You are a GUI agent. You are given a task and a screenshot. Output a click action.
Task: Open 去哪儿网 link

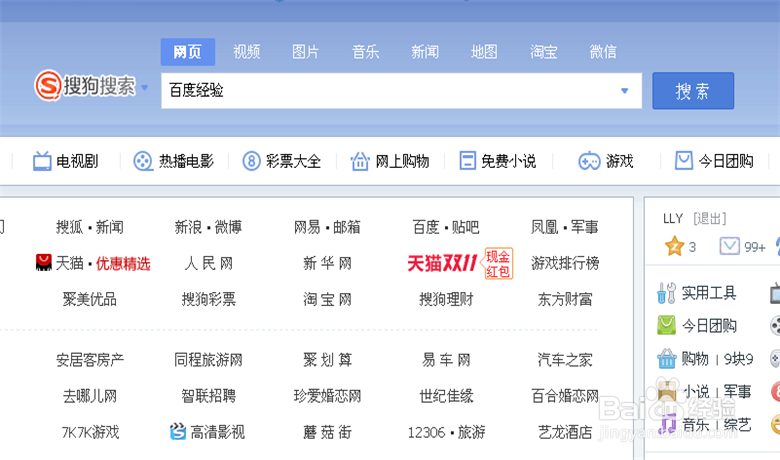[x=90, y=396]
